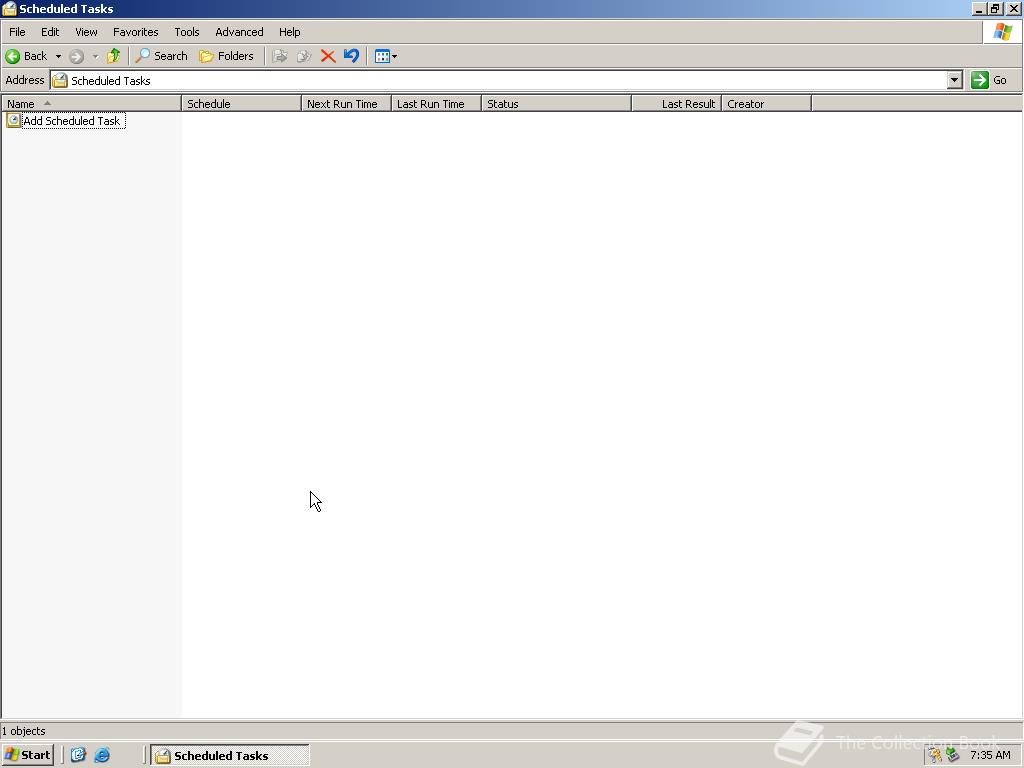The height and width of the screenshot is (768, 1024).
Task: Click the Move To toolbar icon
Action: (280, 56)
